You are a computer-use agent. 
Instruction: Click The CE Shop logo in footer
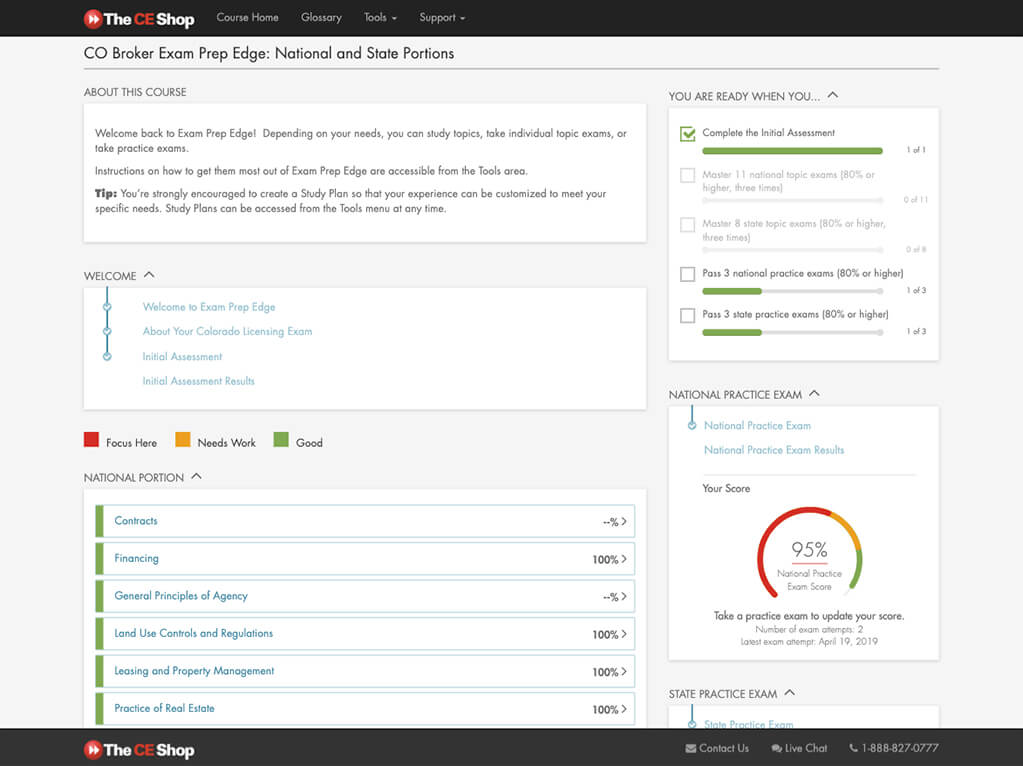(139, 750)
